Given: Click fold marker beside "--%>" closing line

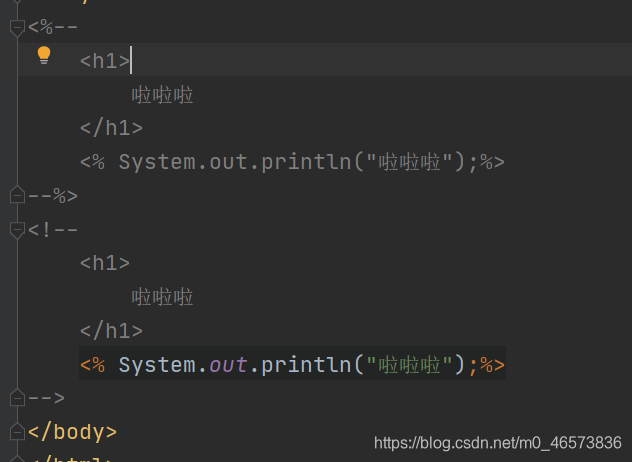Looking at the screenshot, I should [17, 195].
